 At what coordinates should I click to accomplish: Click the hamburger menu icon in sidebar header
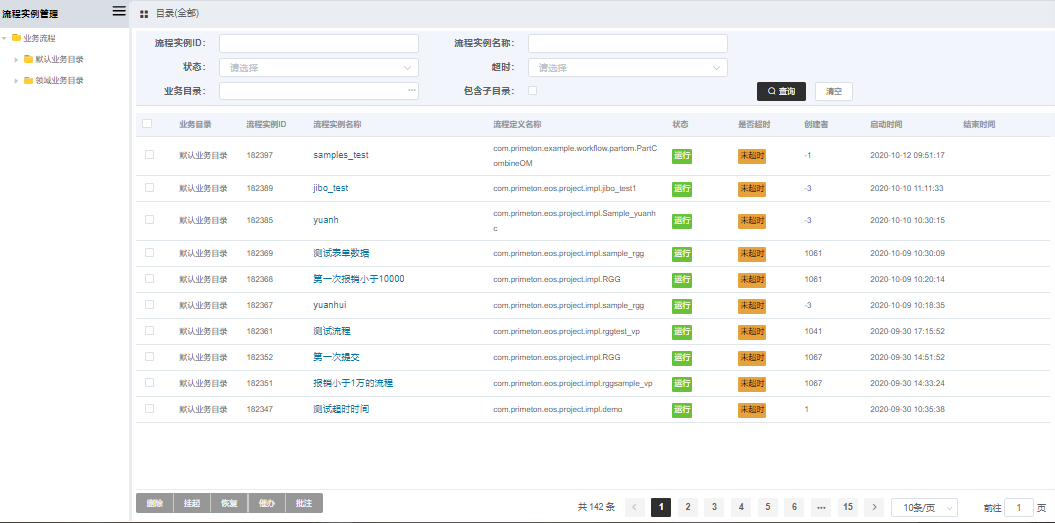click(119, 12)
